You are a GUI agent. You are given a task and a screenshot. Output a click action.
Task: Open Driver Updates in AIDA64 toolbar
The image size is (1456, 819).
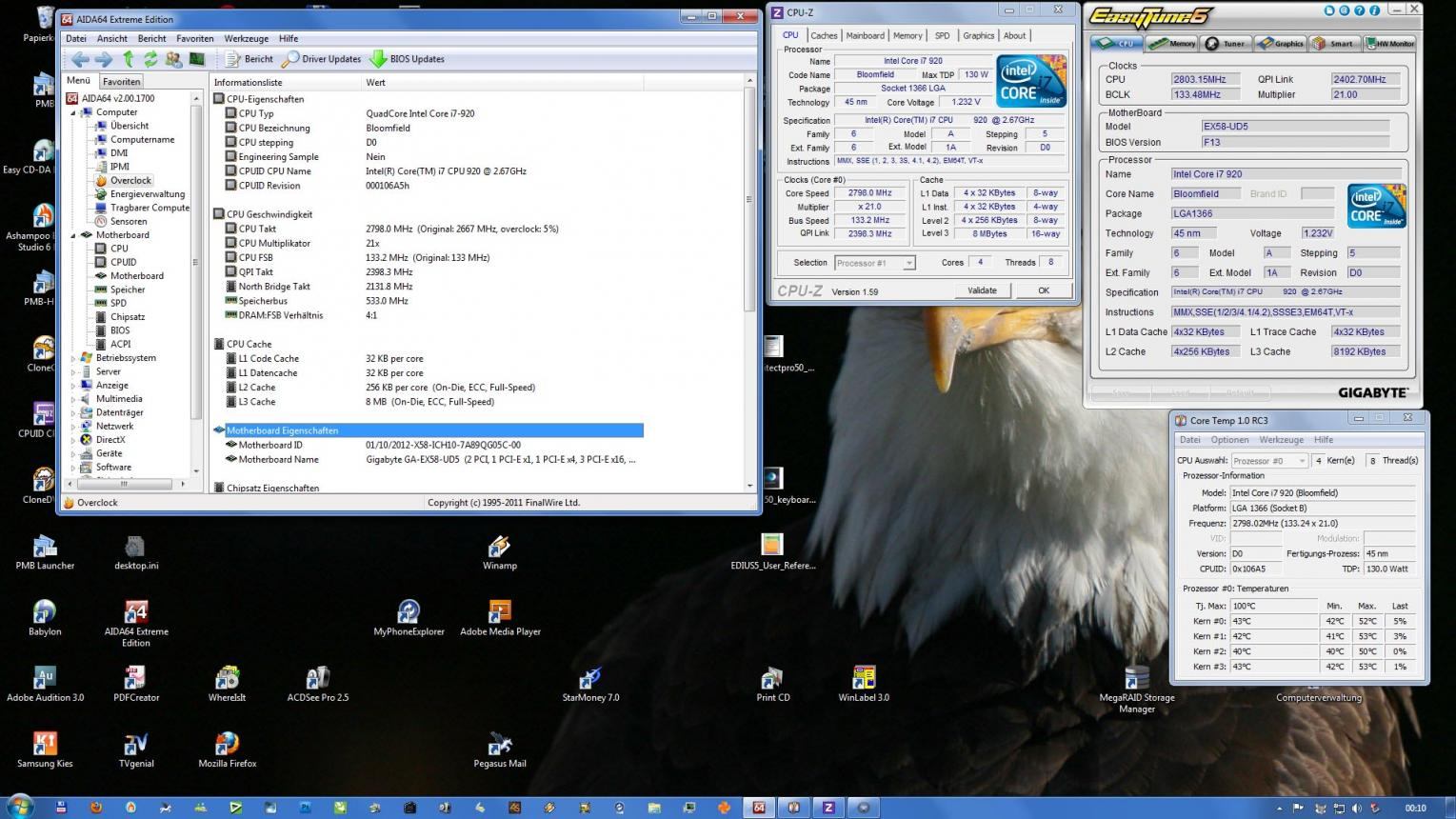coord(321,59)
